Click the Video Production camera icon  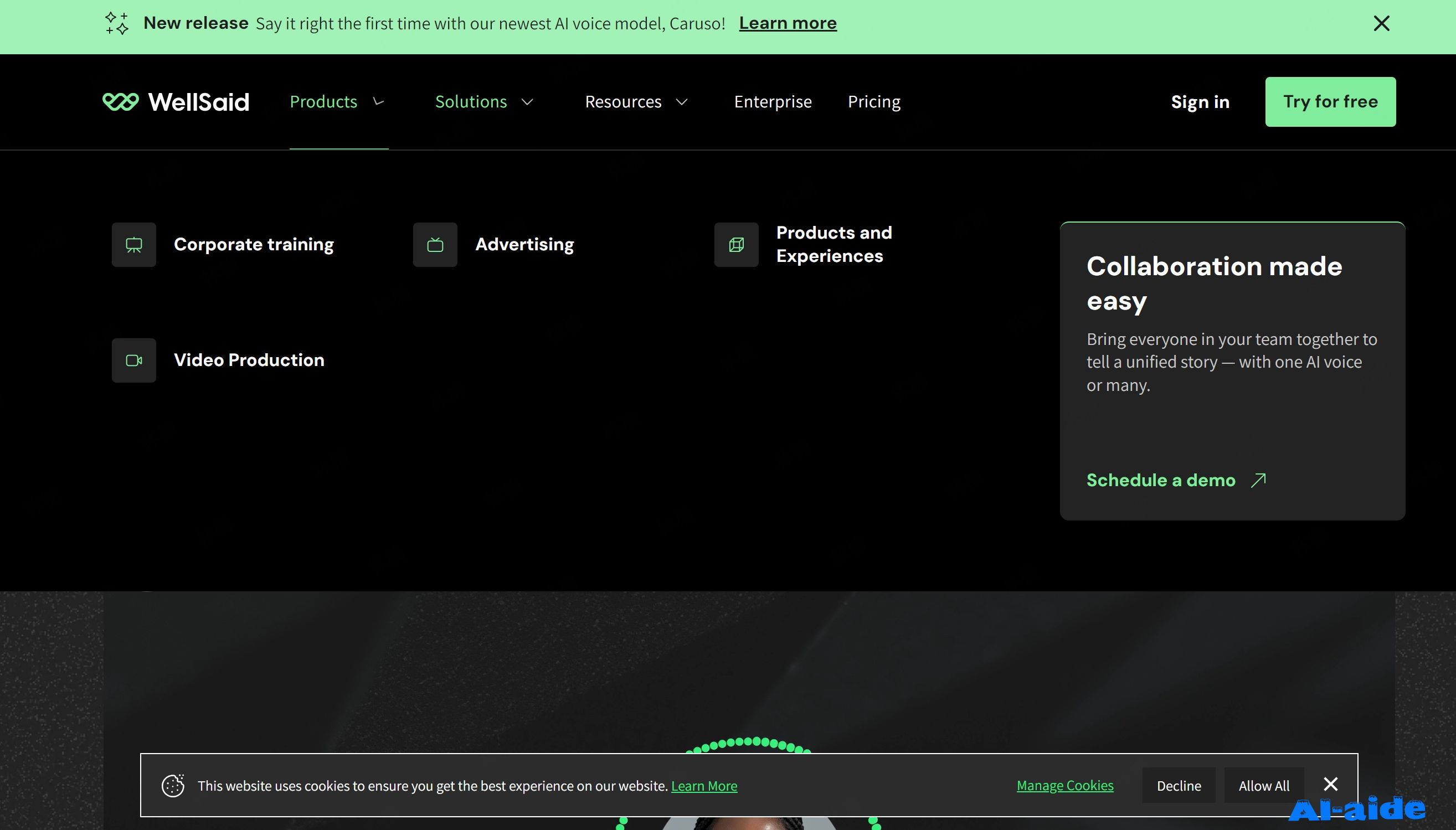134,361
